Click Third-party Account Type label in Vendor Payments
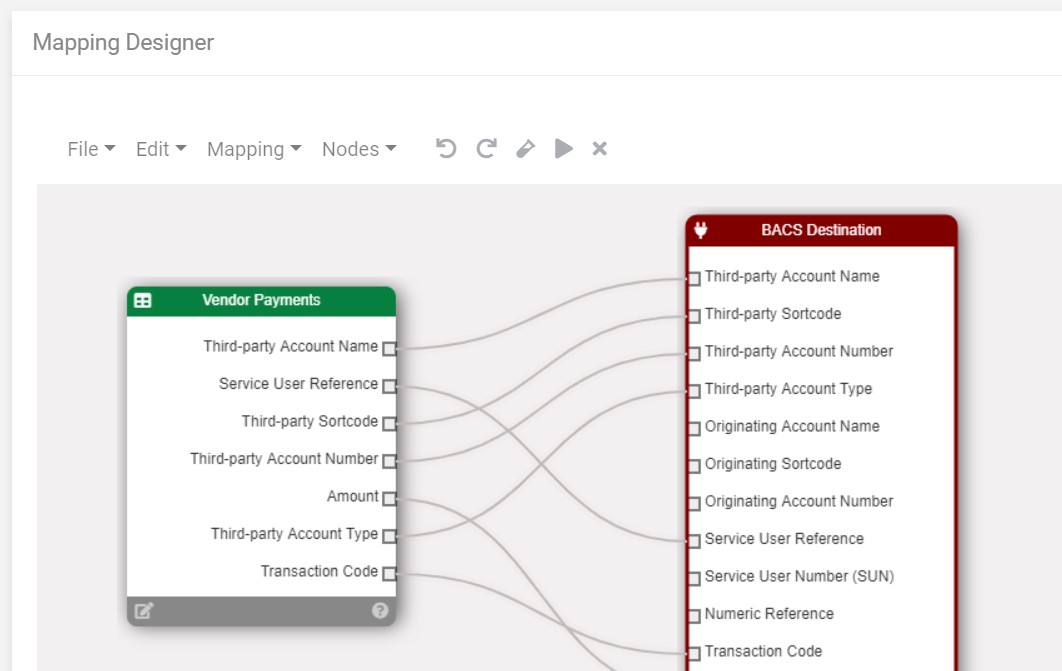The image size is (1062, 671). coord(294,534)
